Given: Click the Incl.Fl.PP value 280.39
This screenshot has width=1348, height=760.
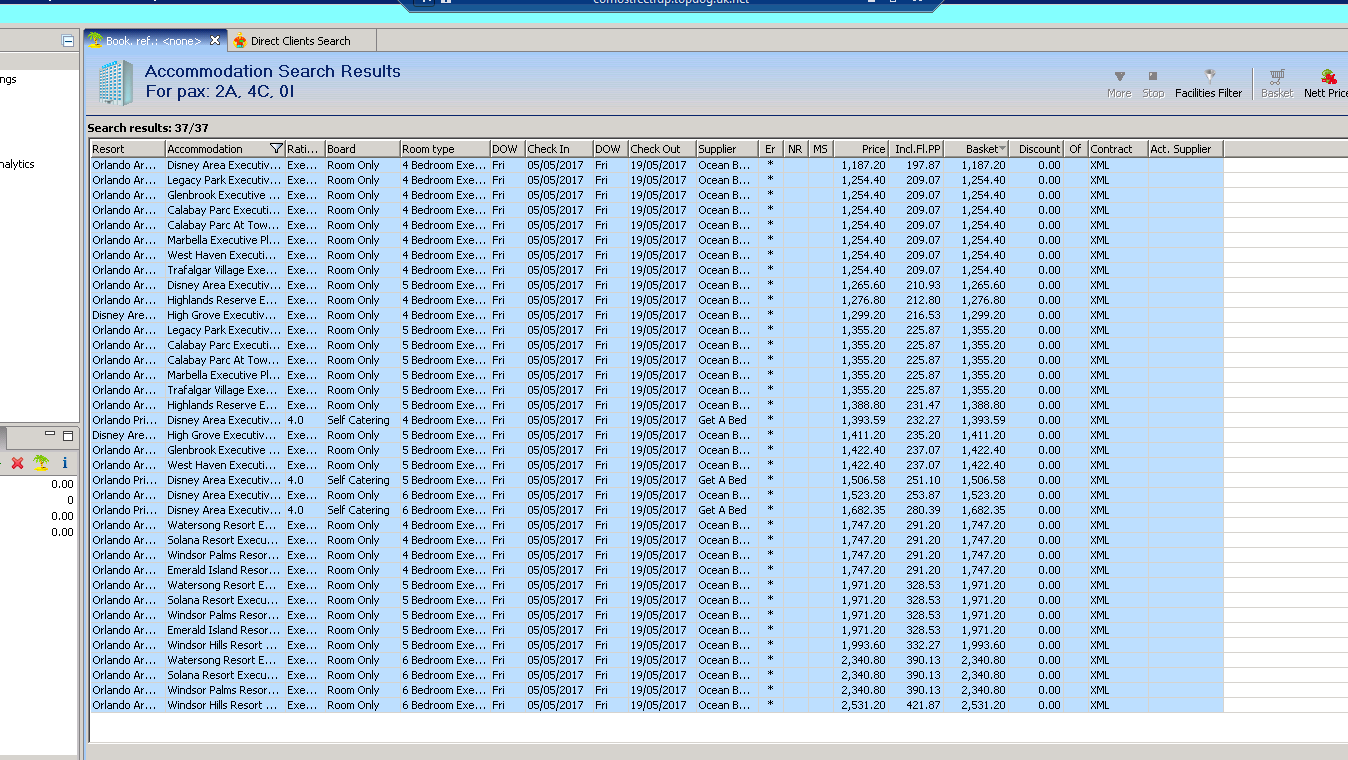Looking at the screenshot, I should (x=923, y=510).
